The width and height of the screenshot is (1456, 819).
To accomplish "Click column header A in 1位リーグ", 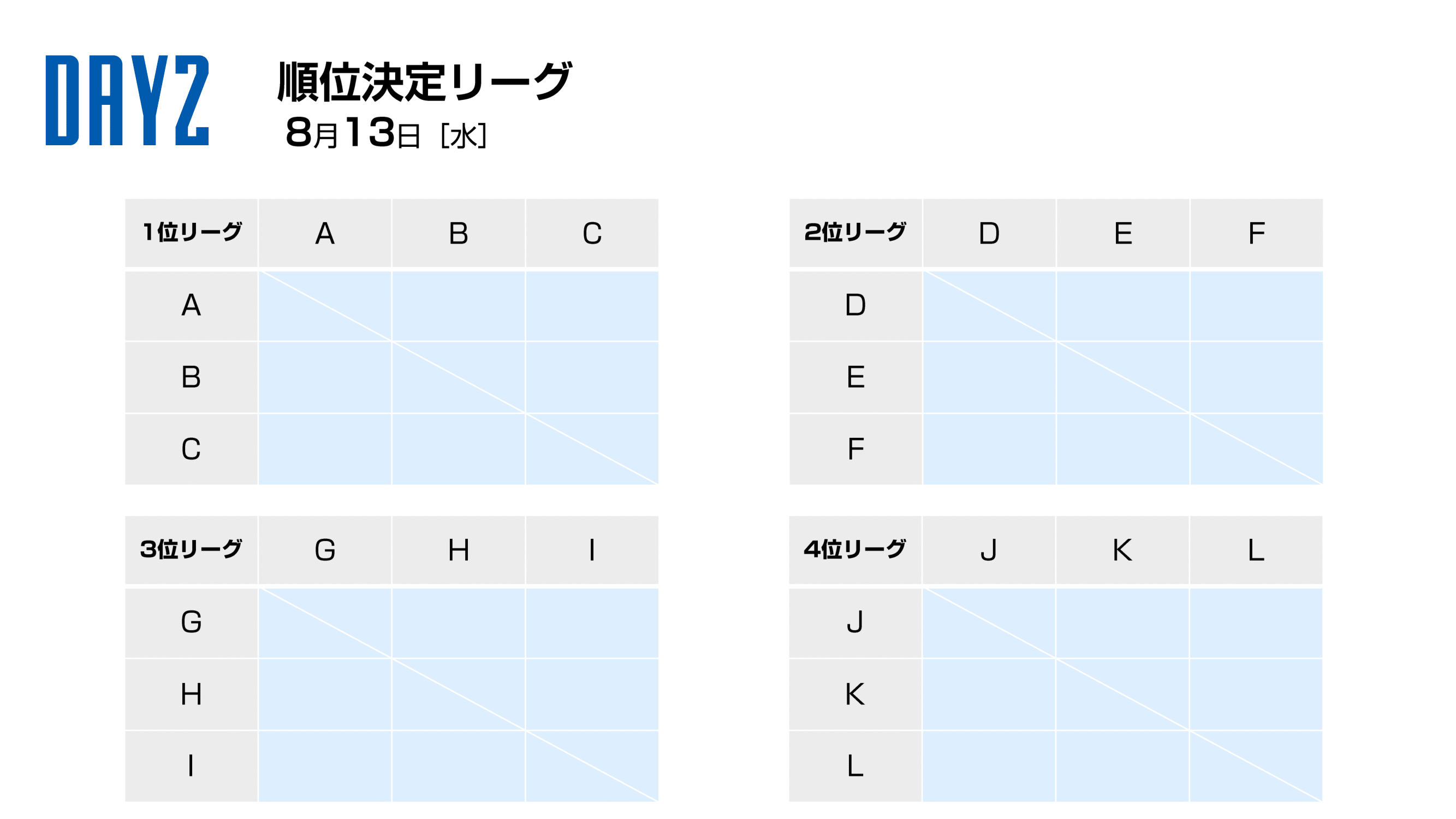I will [325, 233].
